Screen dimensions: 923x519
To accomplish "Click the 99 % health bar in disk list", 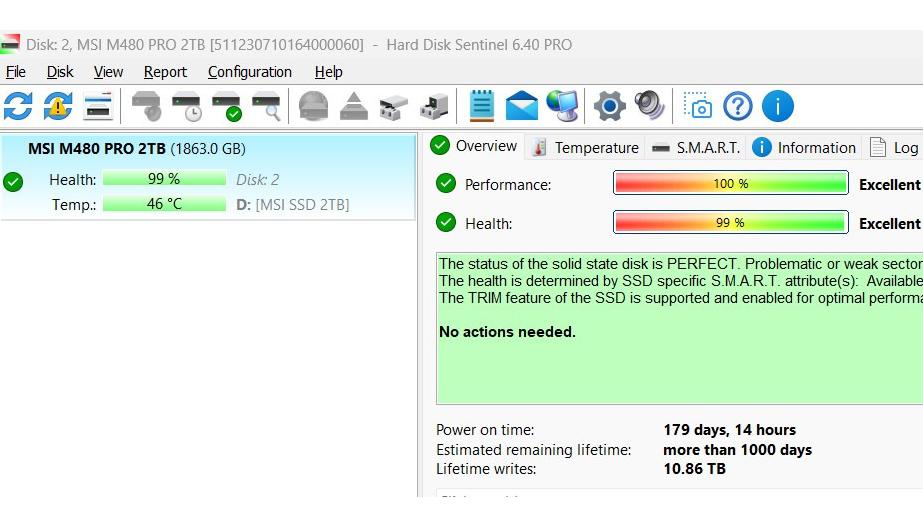I will coord(164,178).
